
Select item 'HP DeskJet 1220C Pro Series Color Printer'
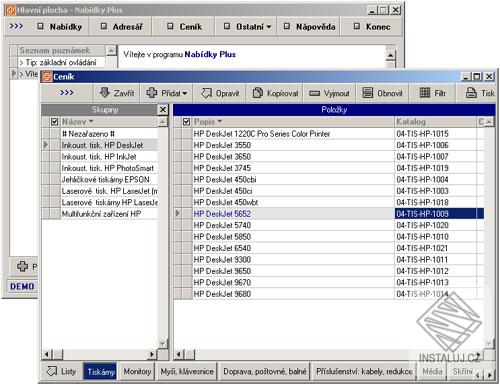click(x=293, y=134)
